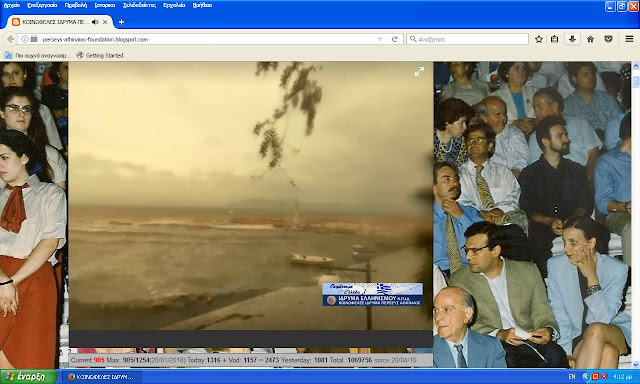The width and height of the screenshot is (640, 384).
Task: Go back with the back arrow
Action: 11,39
